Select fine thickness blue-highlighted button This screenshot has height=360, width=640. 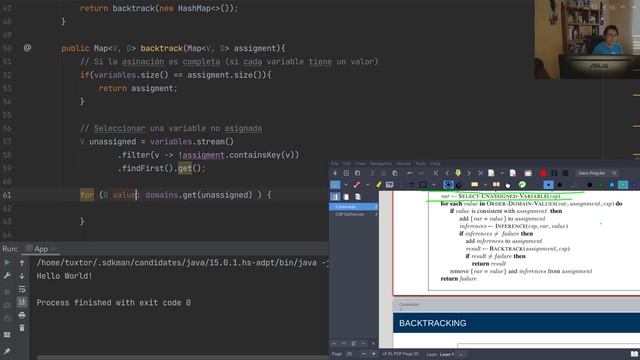[549, 185]
